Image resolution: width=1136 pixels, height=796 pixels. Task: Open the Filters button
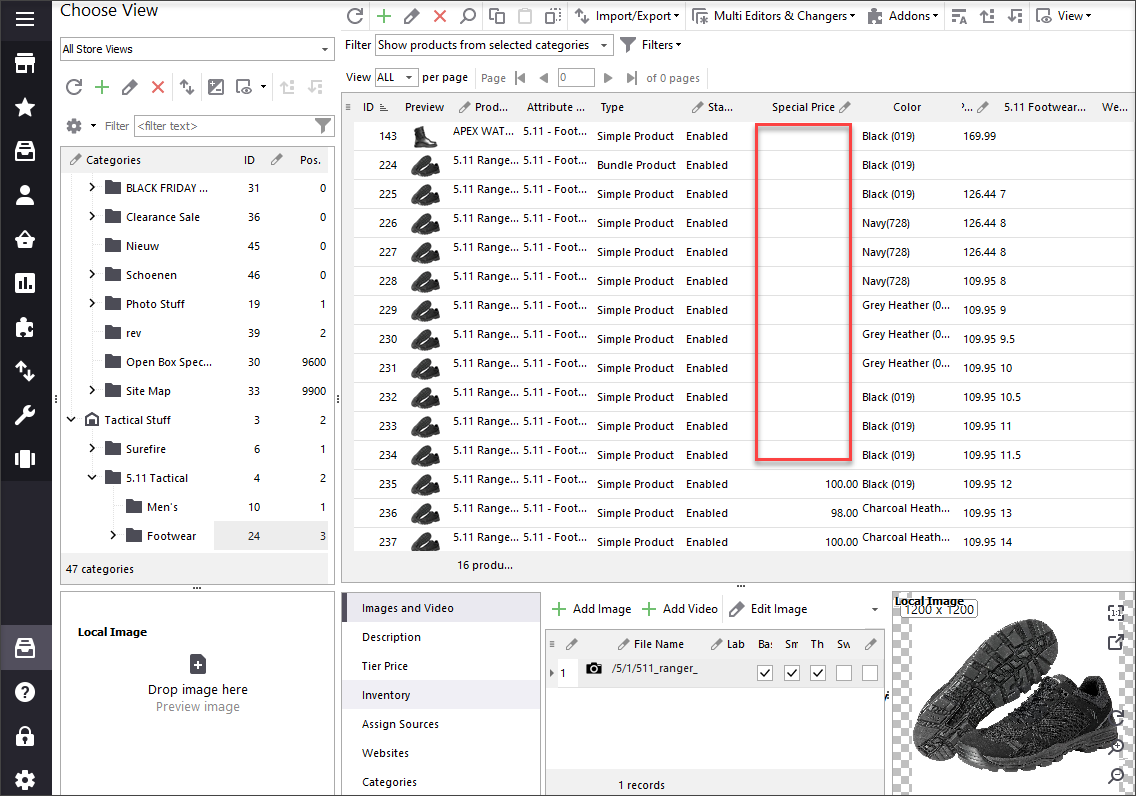651,45
